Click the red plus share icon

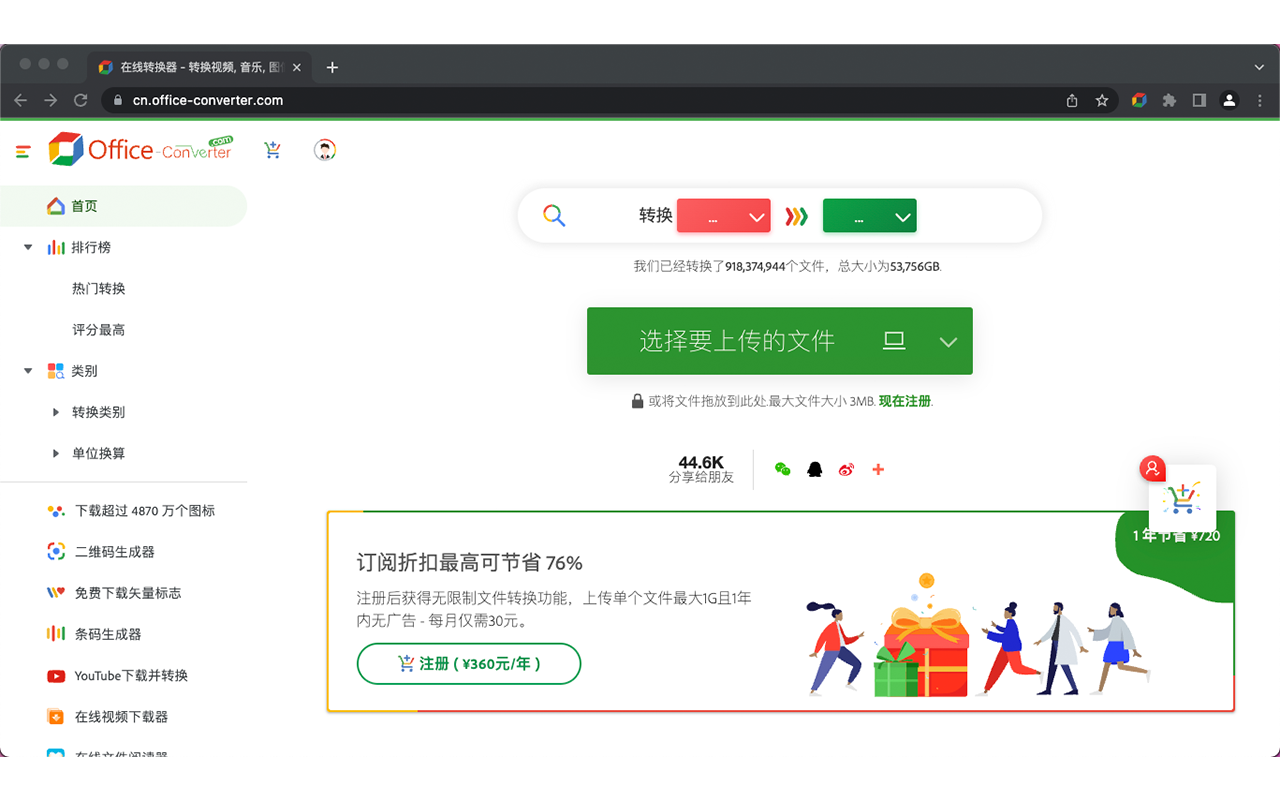(879, 468)
